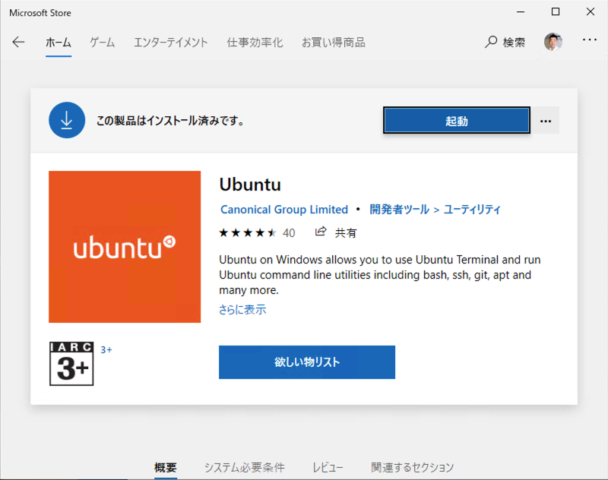Open the ユーティリティ category link
The image size is (608, 480).
pyautogui.click(x=472, y=210)
